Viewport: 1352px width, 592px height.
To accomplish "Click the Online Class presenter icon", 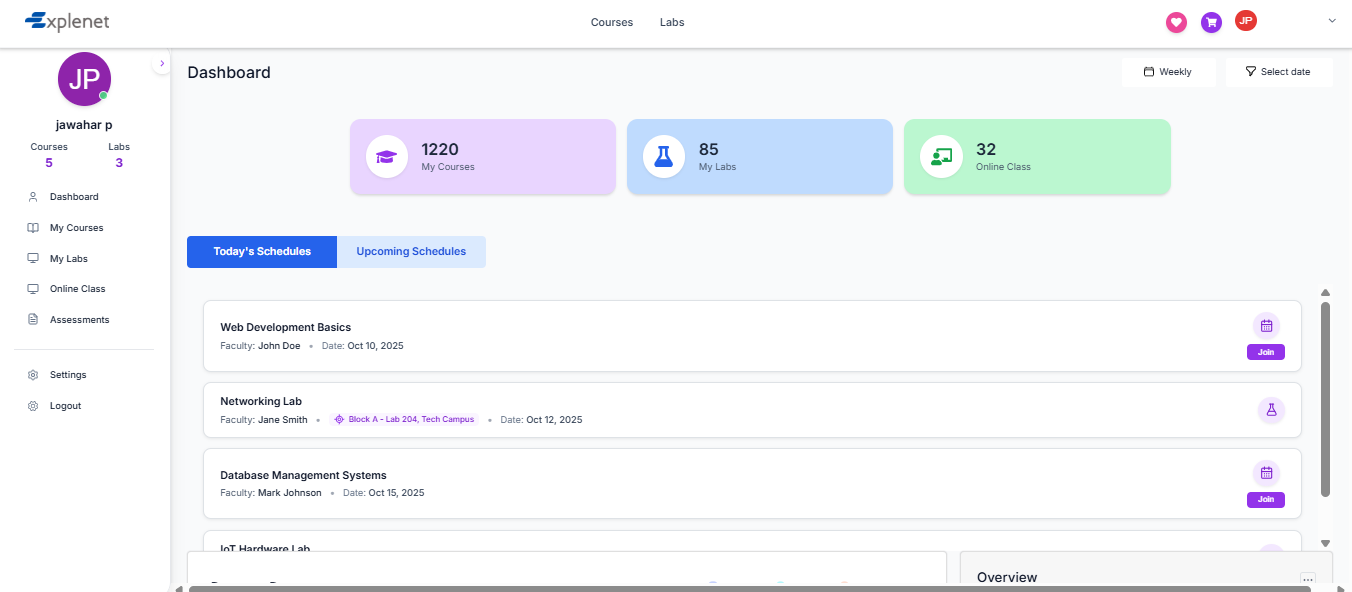I will click(940, 157).
